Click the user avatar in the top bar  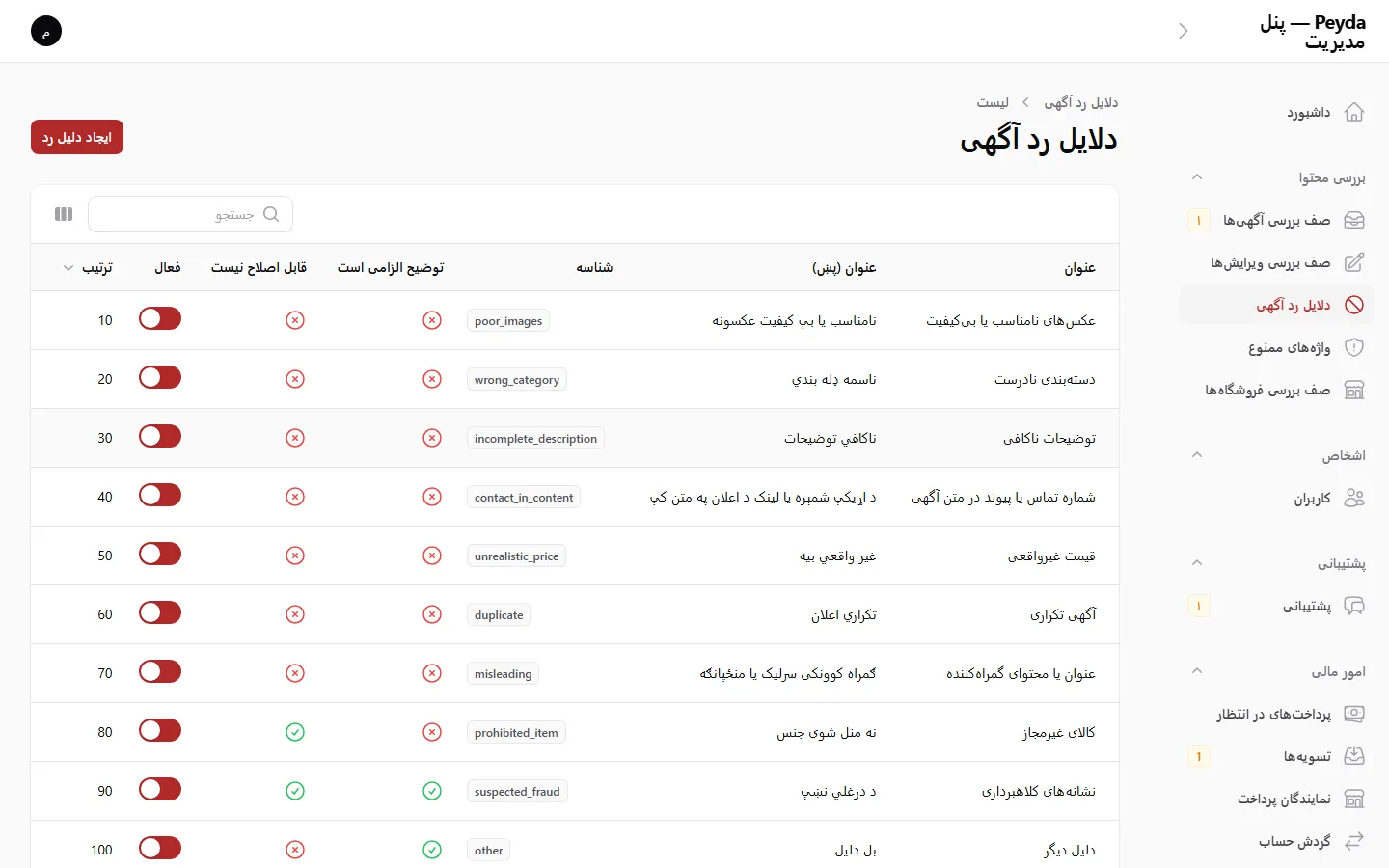tap(46, 31)
